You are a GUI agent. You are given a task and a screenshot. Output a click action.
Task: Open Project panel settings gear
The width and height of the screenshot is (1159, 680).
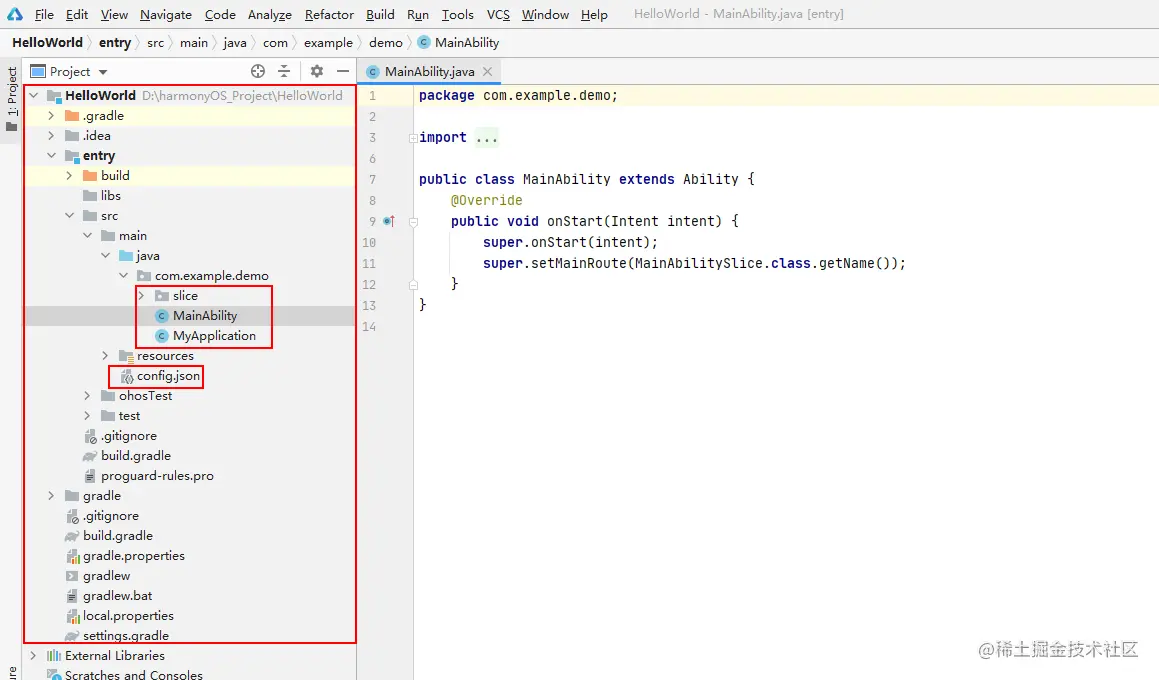tap(317, 71)
